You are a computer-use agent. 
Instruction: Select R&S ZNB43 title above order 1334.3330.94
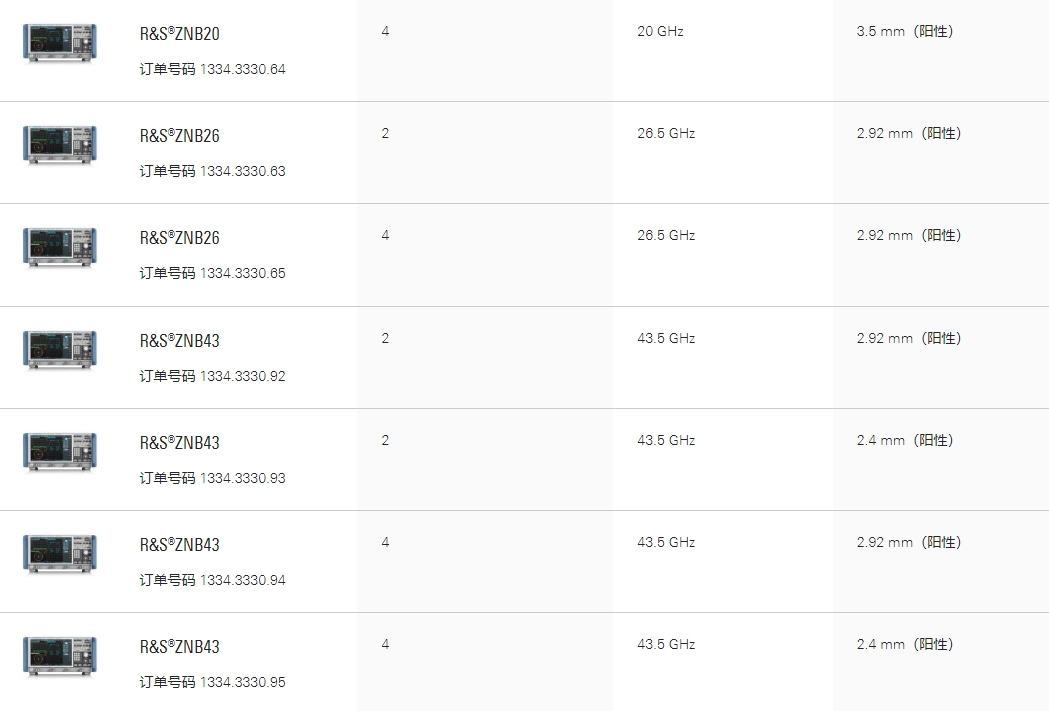[179, 544]
